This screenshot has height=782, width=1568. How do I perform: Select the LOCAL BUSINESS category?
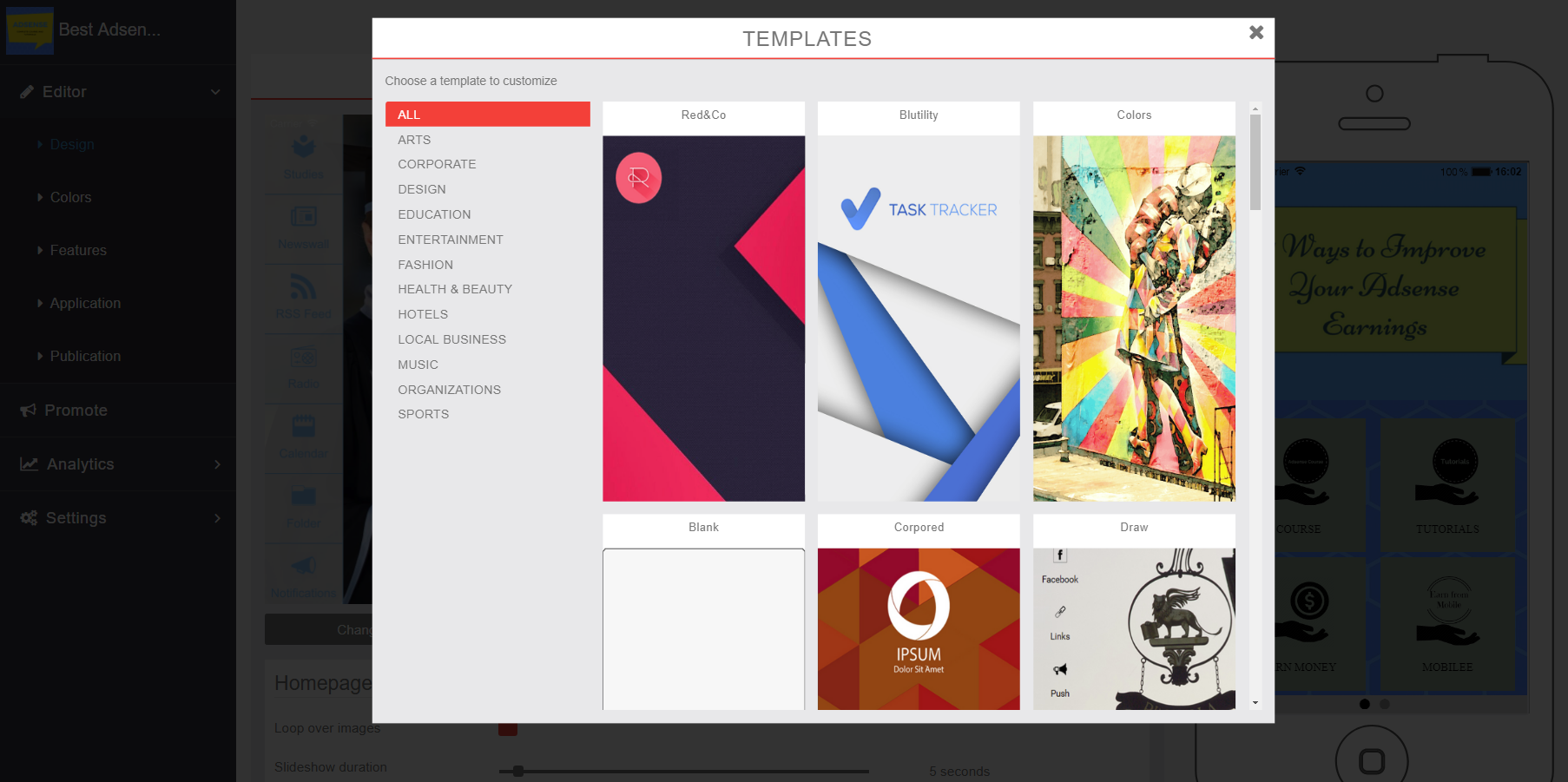pos(451,339)
